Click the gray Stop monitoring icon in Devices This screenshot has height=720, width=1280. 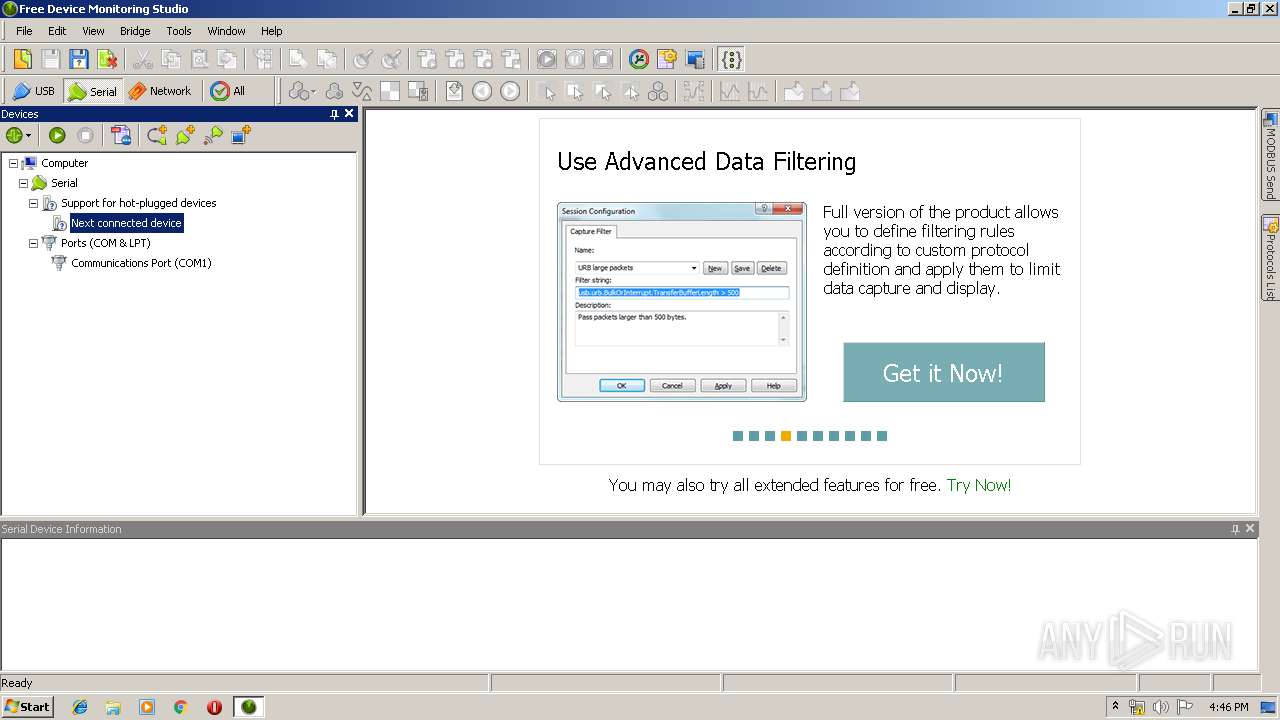(86, 135)
